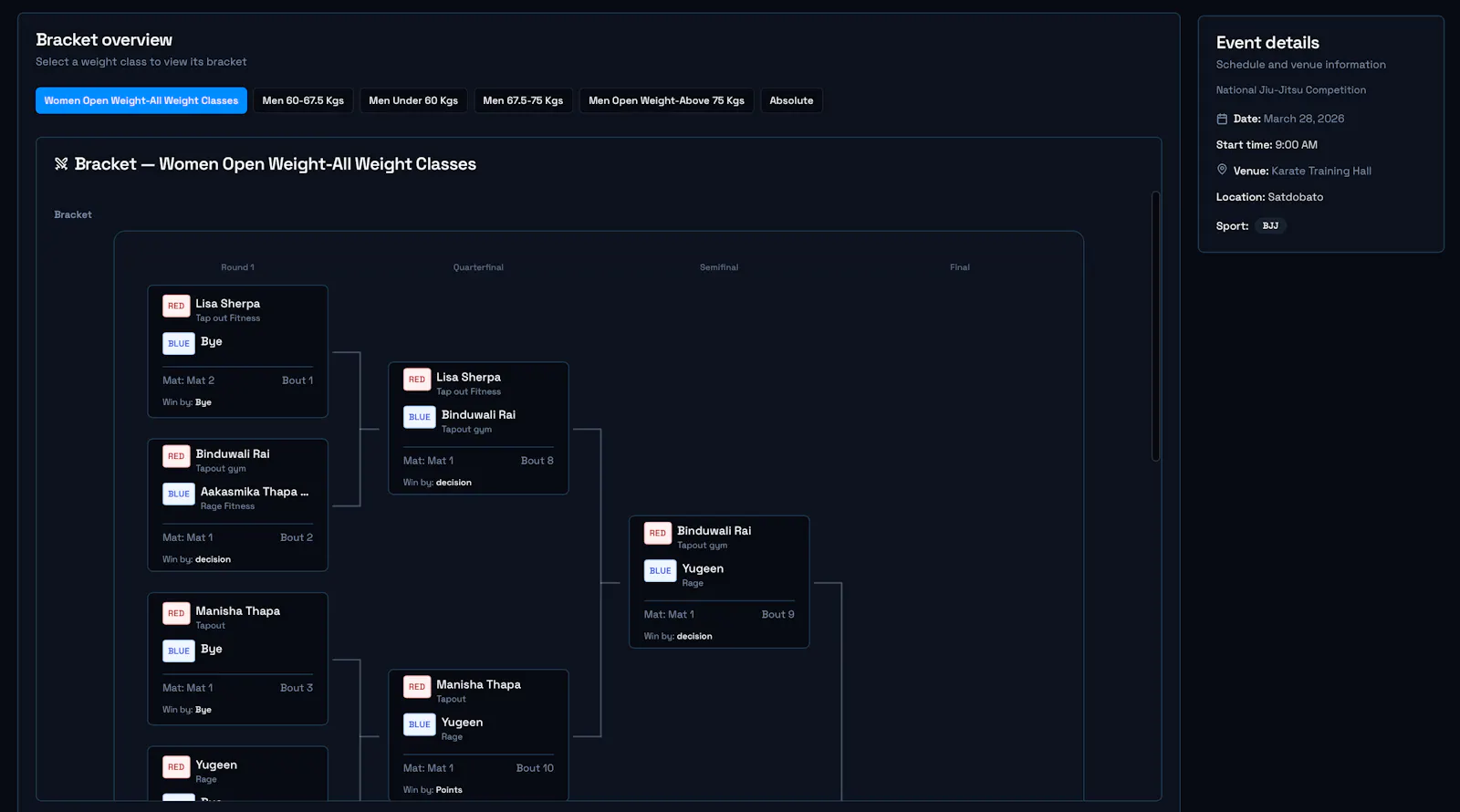Click RED badge for Manisha Thapa in Bout 10
Image resolution: width=1460 pixels, height=812 pixels.
pos(417,687)
